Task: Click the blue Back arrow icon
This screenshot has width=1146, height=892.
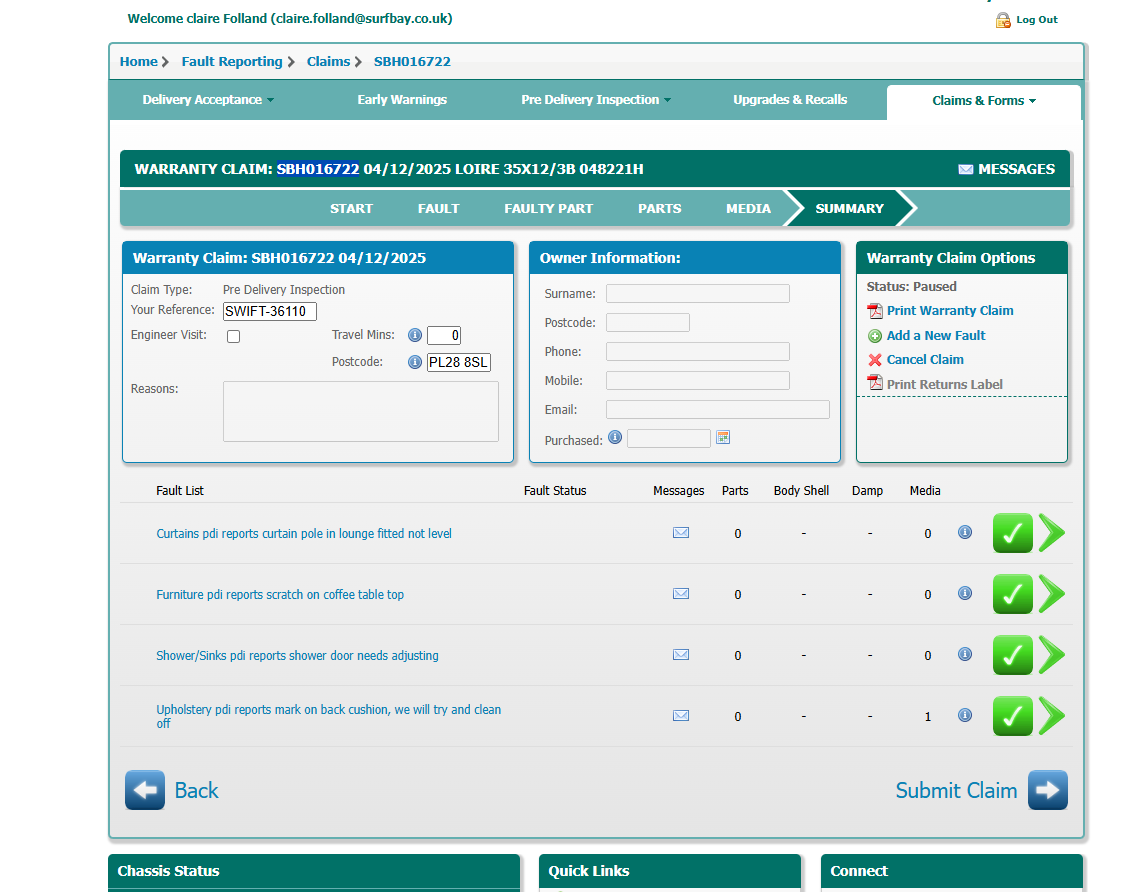Action: click(x=145, y=790)
